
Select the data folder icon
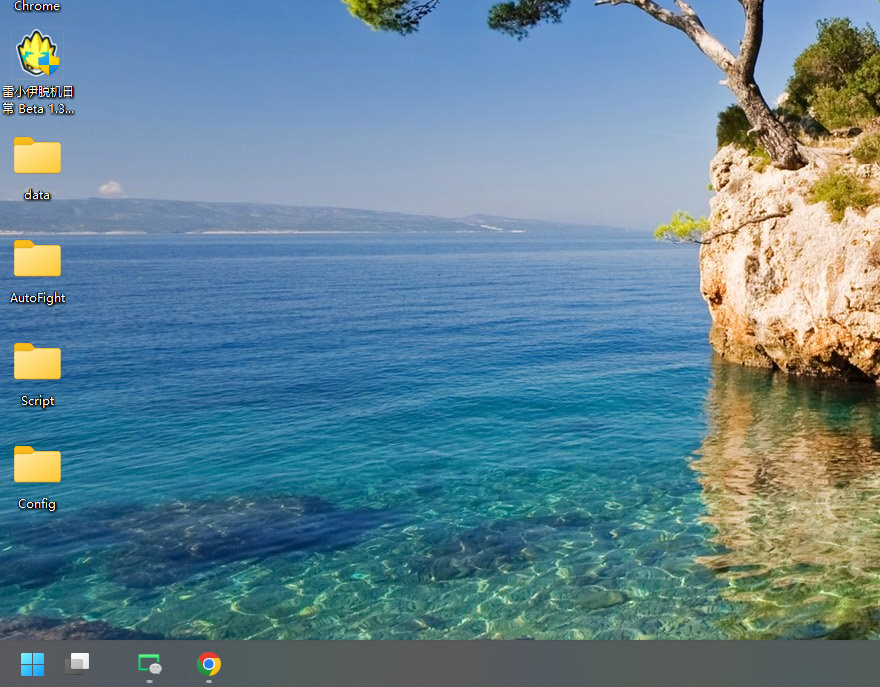tap(37, 156)
